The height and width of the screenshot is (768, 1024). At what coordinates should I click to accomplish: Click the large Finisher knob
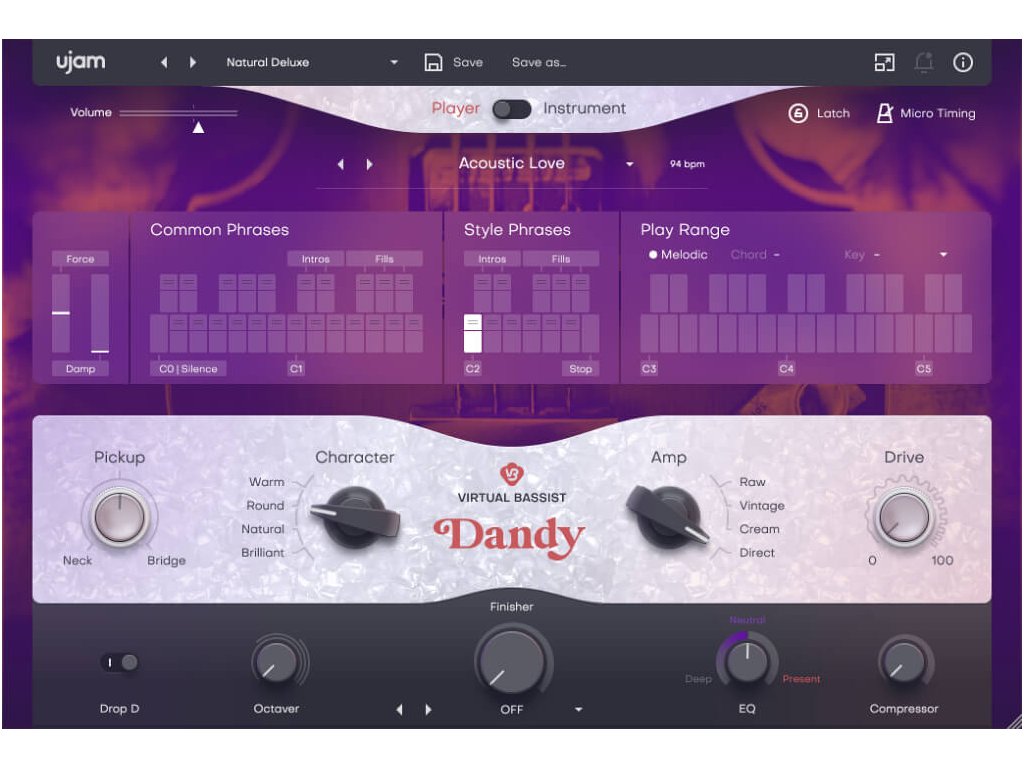[512, 660]
